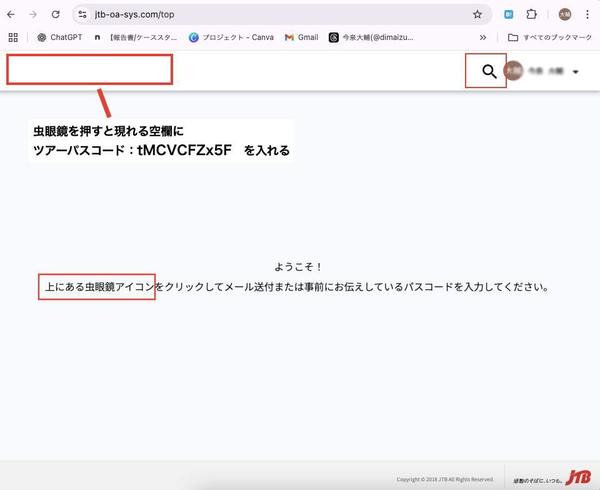Click the browser forward arrow
This screenshot has height=490, width=600.
click(x=33, y=15)
